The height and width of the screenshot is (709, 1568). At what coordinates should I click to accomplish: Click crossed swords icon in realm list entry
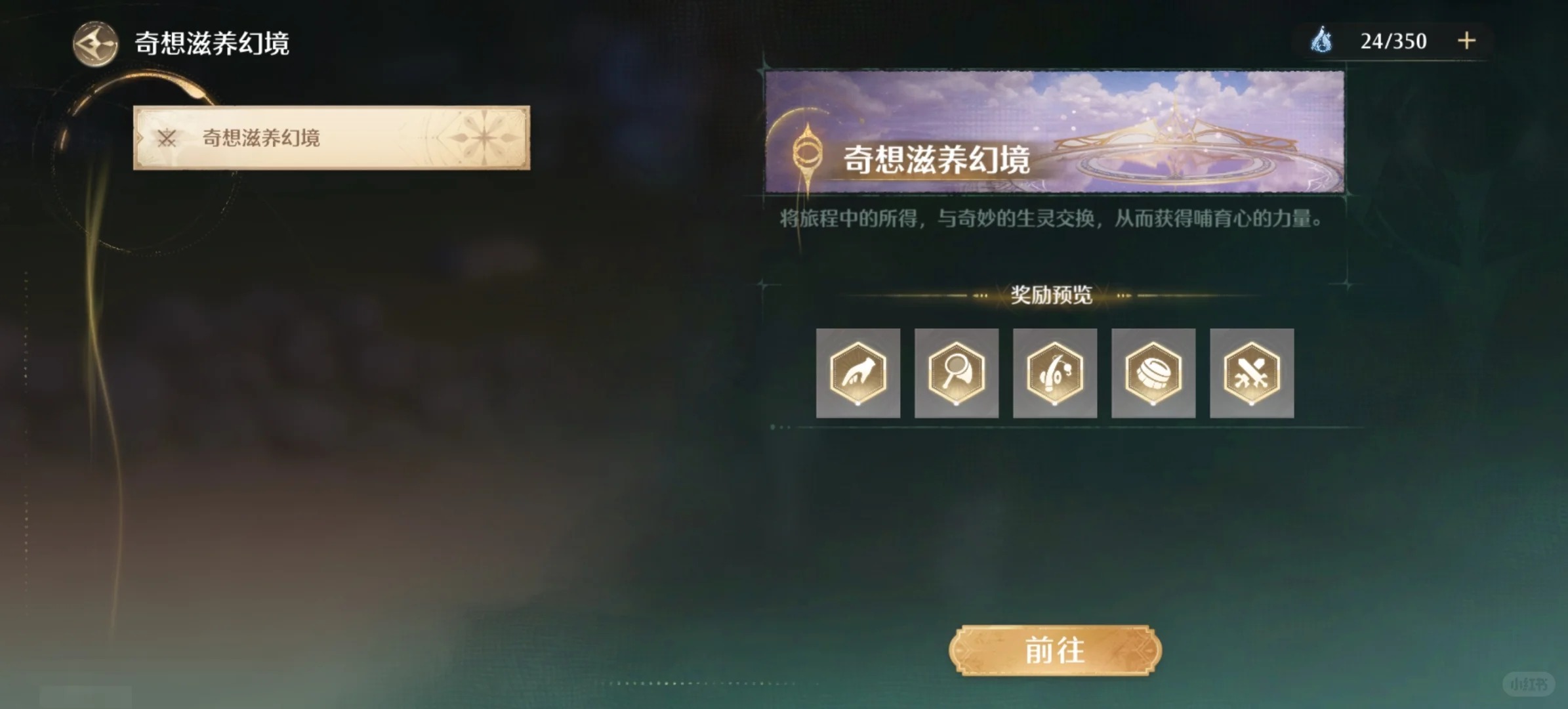pyautogui.click(x=167, y=138)
